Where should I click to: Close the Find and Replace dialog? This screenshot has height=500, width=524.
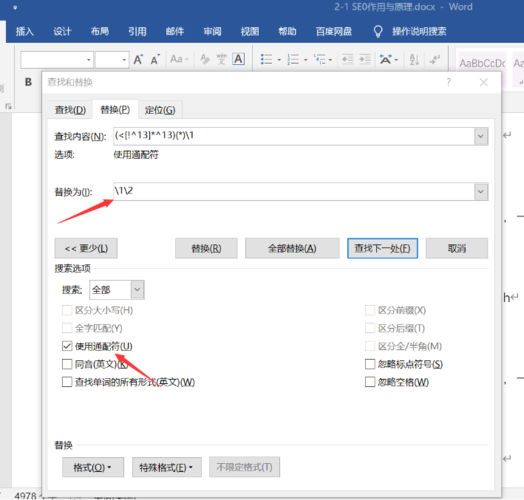click(483, 82)
